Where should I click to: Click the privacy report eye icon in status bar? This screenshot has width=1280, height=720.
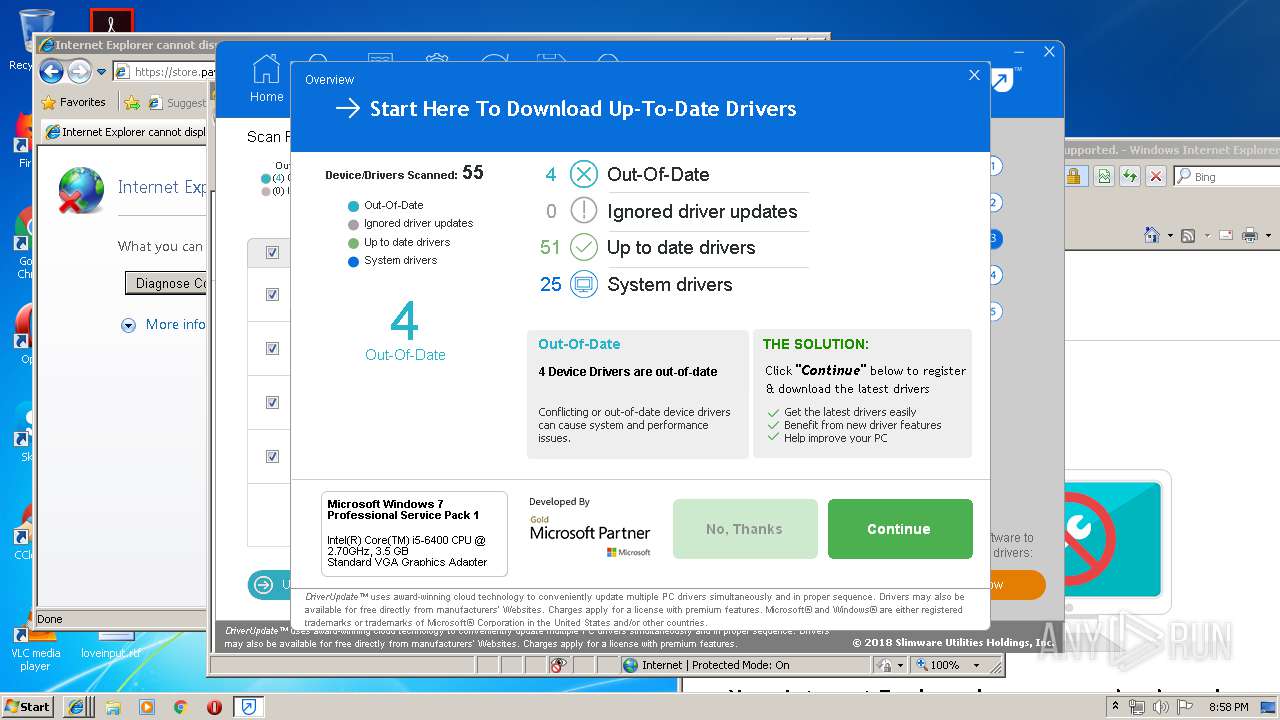[x=559, y=665]
